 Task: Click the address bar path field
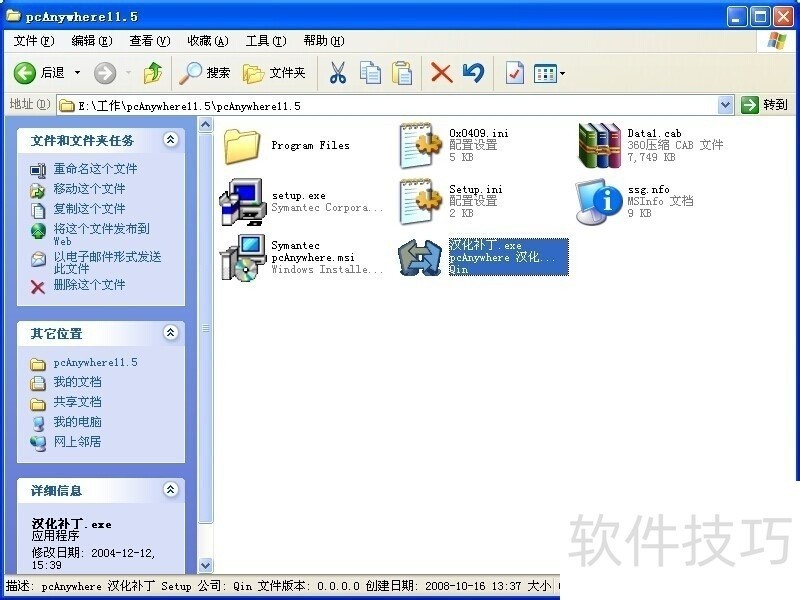click(388, 106)
